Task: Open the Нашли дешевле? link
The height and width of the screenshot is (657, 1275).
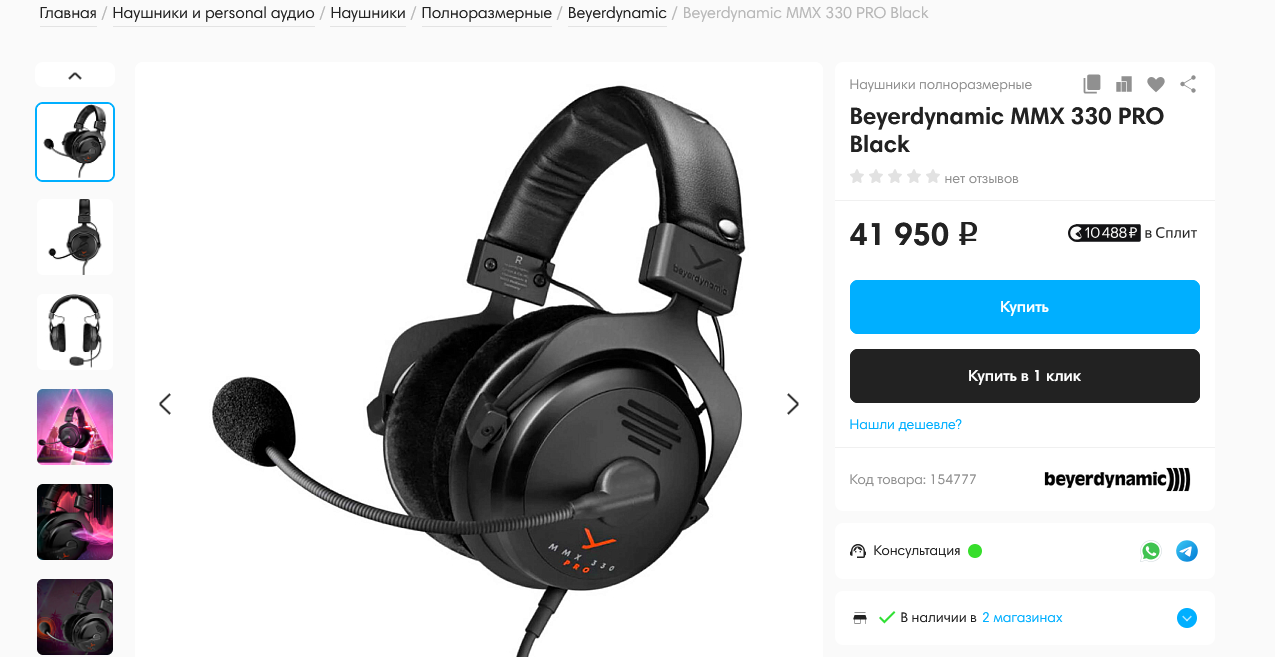Action: pos(905,424)
